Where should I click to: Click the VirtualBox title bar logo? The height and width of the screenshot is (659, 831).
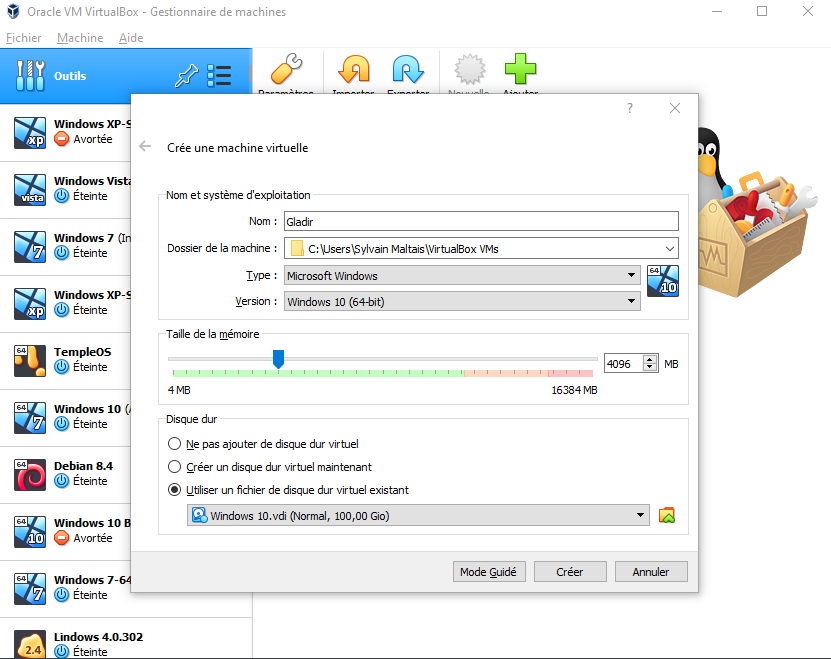click(13, 11)
